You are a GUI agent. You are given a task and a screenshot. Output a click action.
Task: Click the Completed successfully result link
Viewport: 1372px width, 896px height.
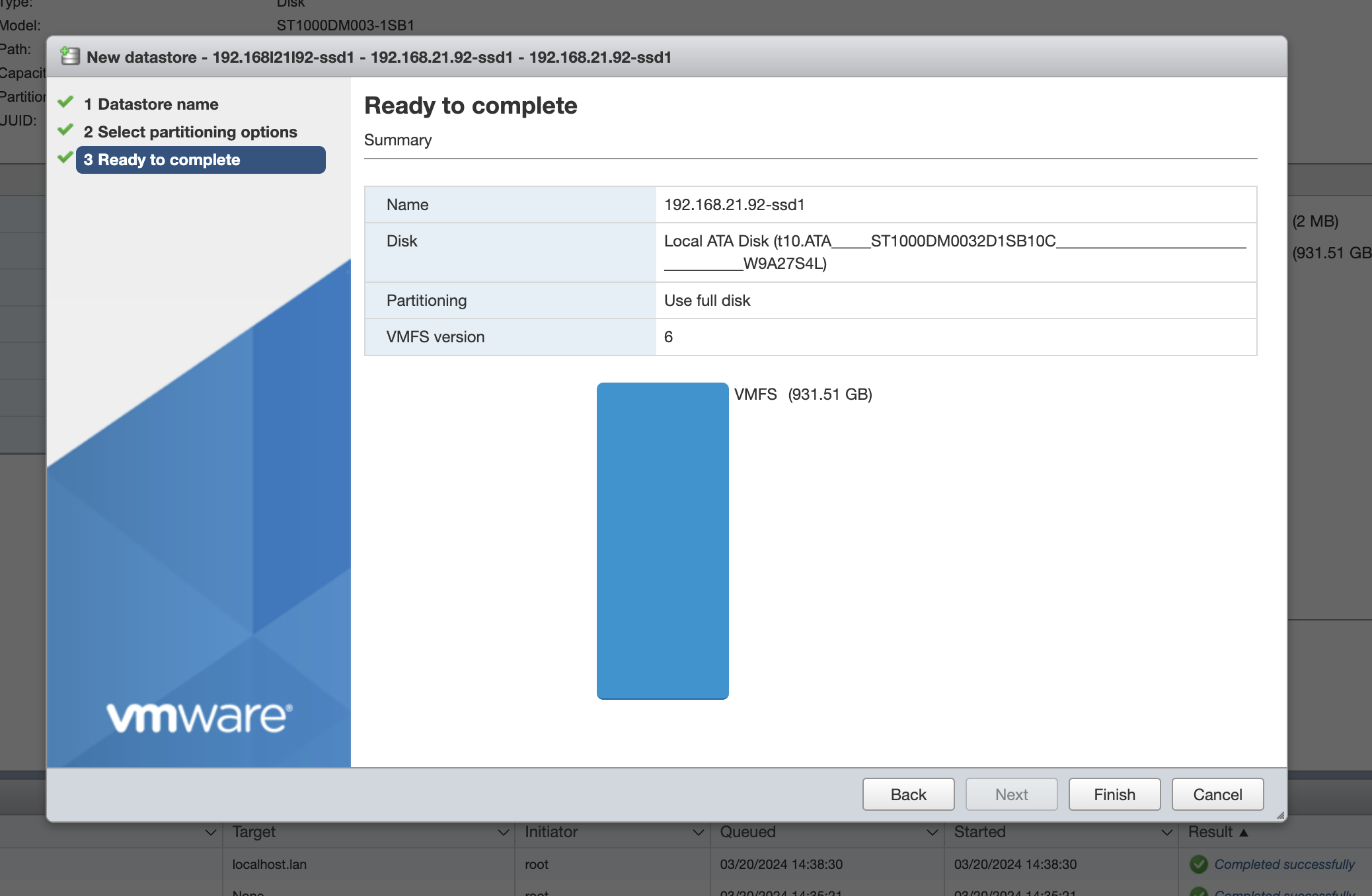tap(1284, 864)
